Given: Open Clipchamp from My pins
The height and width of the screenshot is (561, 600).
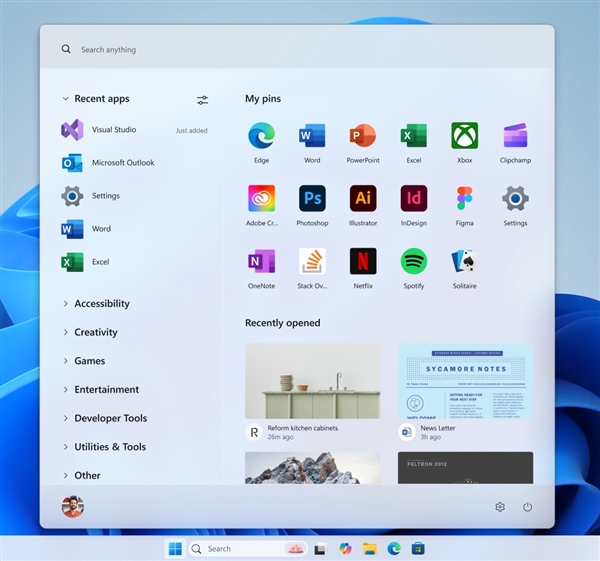Looking at the screenshot, I should coord(515,136).
